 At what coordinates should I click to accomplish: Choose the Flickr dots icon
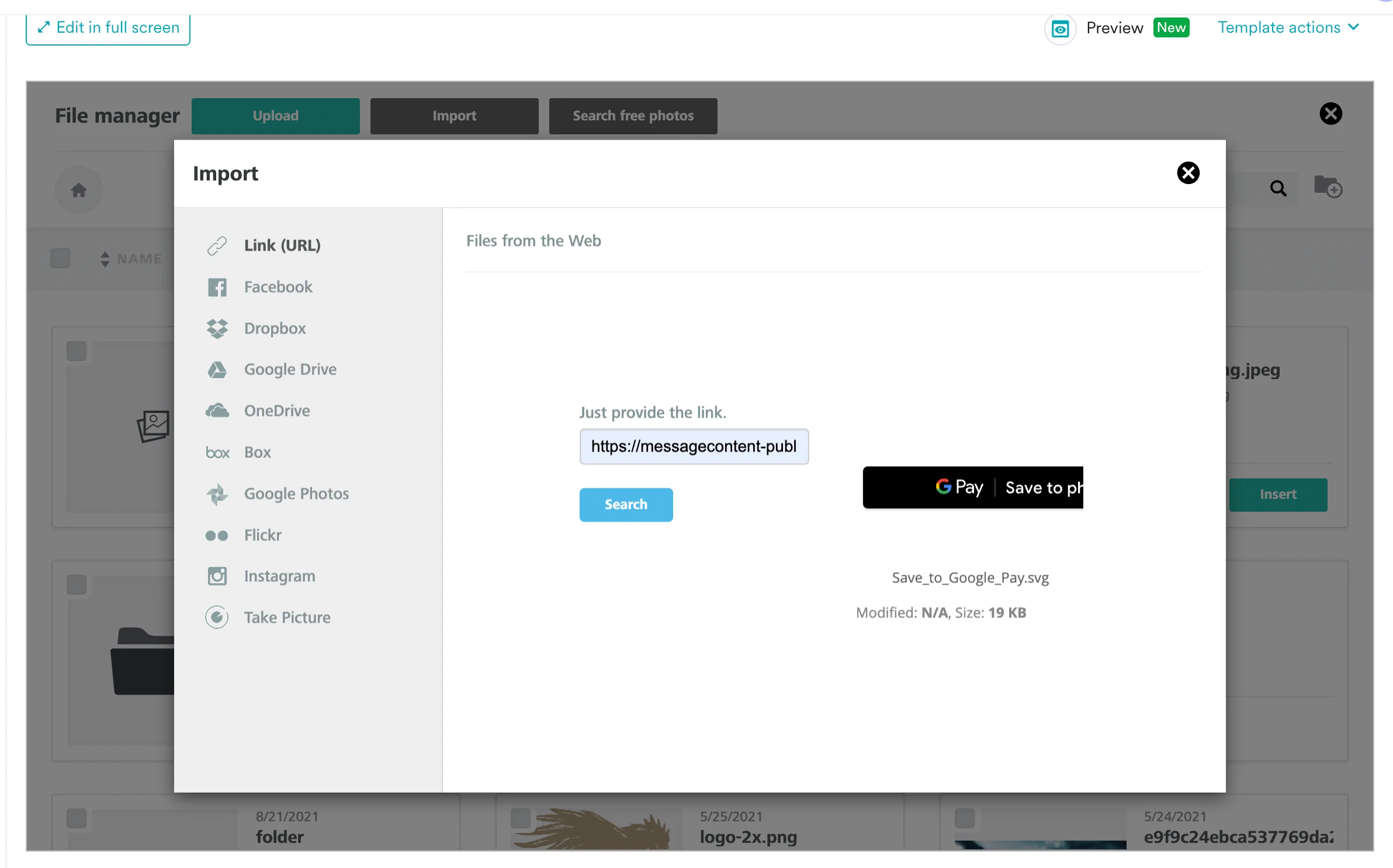[x=217, y=536]
